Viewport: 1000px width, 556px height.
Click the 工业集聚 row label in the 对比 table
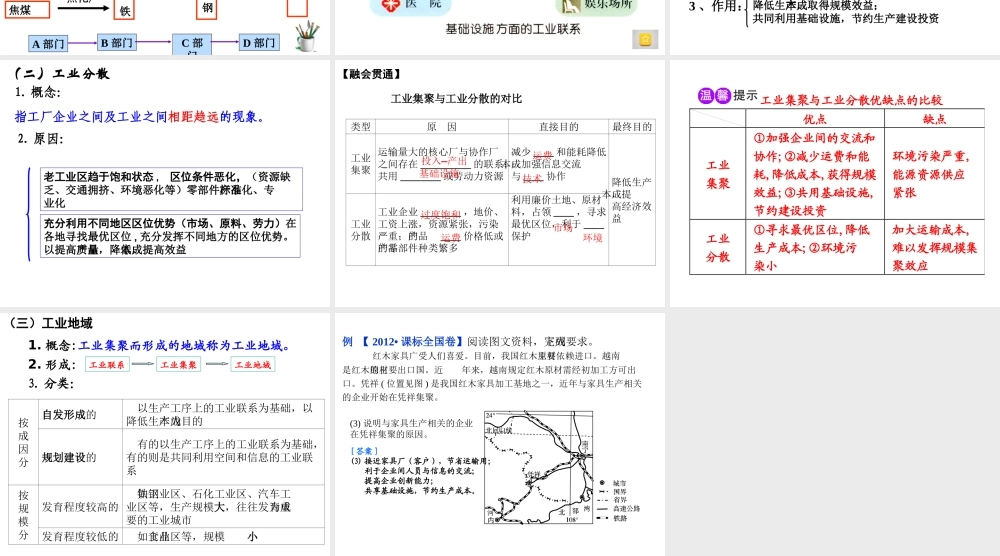(x=360, y=164)
